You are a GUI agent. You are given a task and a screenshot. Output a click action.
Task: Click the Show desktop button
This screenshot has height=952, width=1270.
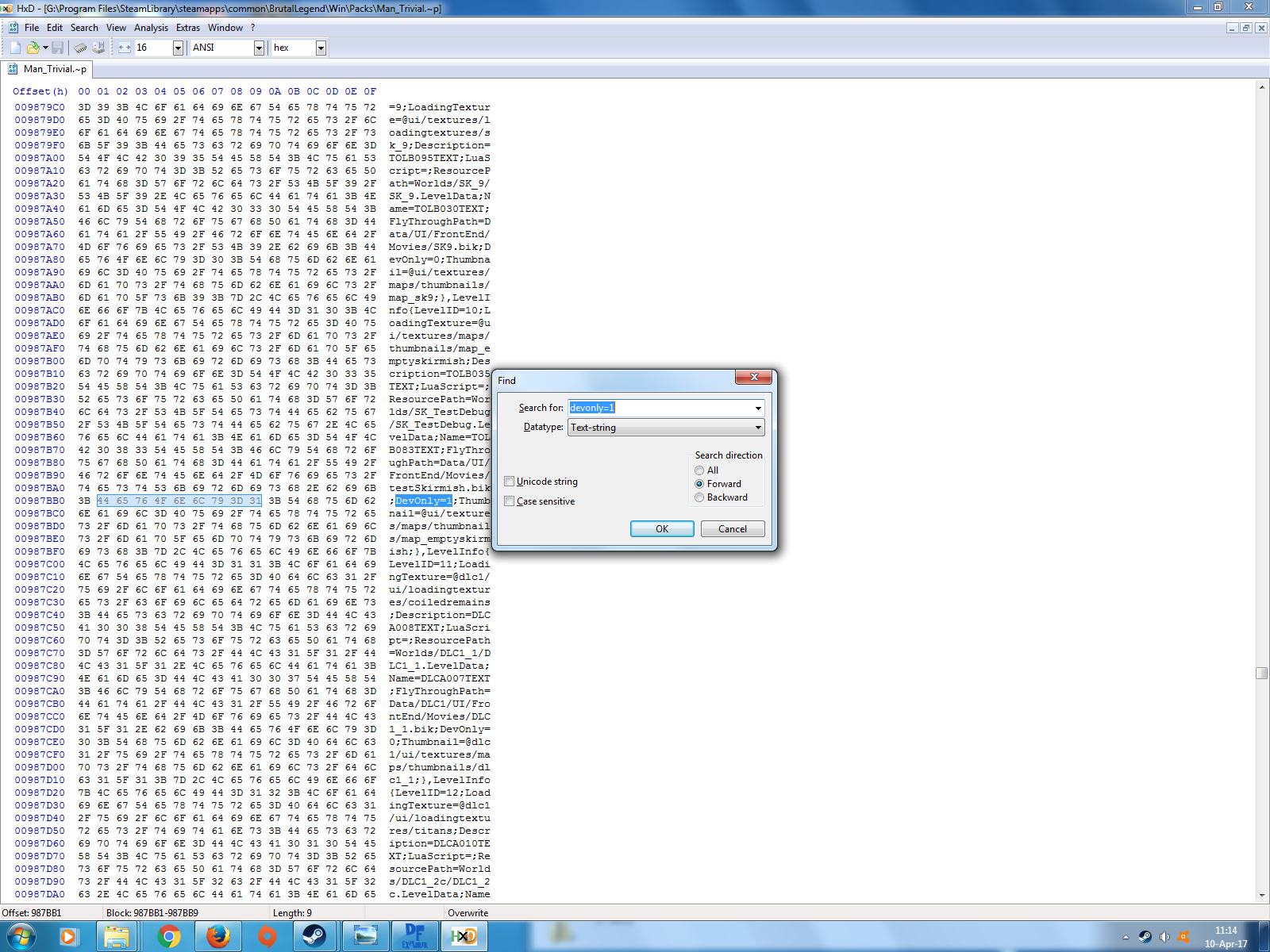(1264, 937)
